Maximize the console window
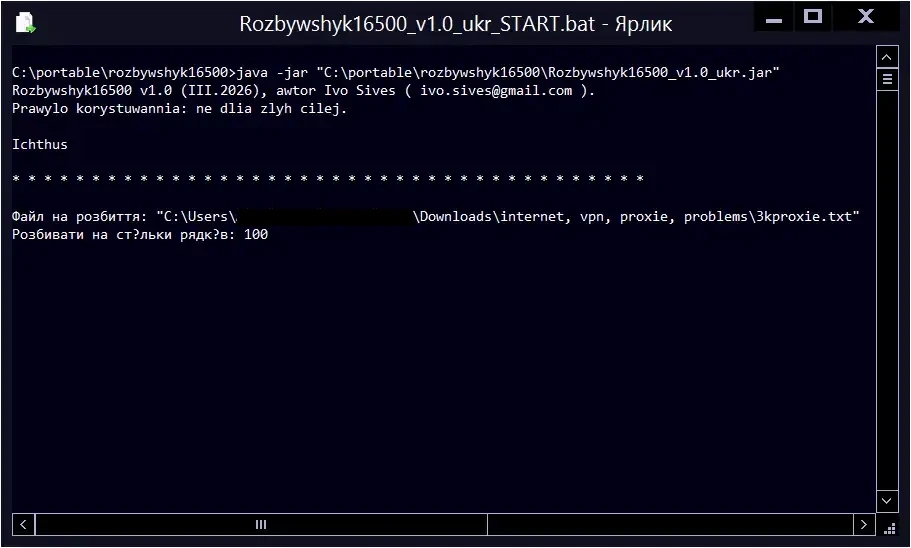The width and height of the screenshot is (911, 548). click(x=813, y=18)
